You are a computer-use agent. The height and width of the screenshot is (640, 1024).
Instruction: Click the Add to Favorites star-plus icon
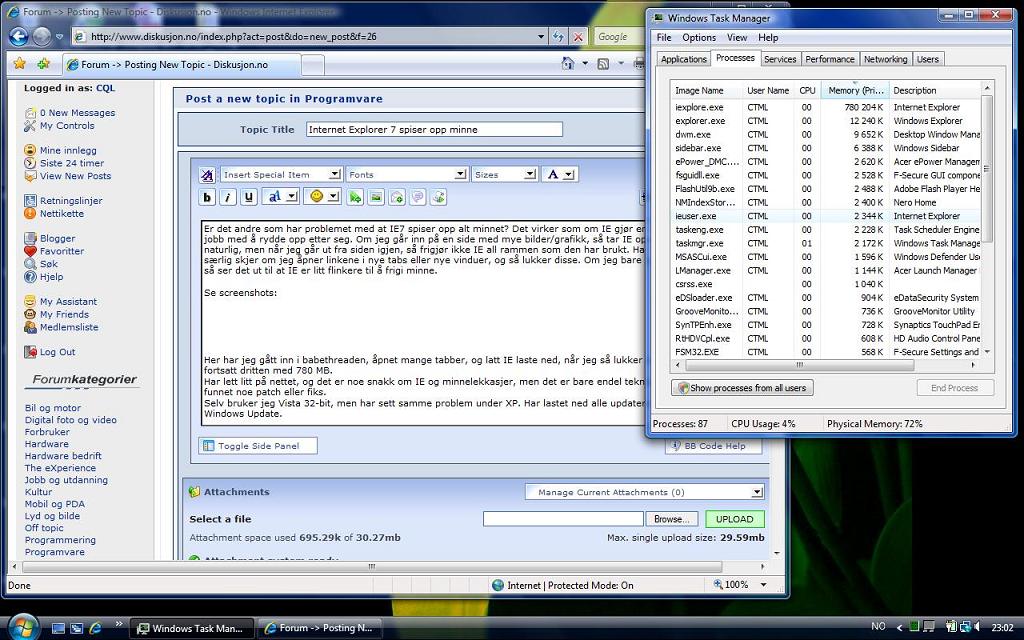coord(43,63)
